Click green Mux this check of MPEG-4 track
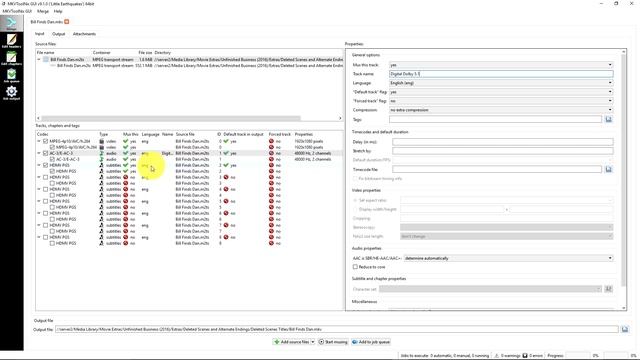The height and width of the screenshot is (360, 640). click(126, 141)
